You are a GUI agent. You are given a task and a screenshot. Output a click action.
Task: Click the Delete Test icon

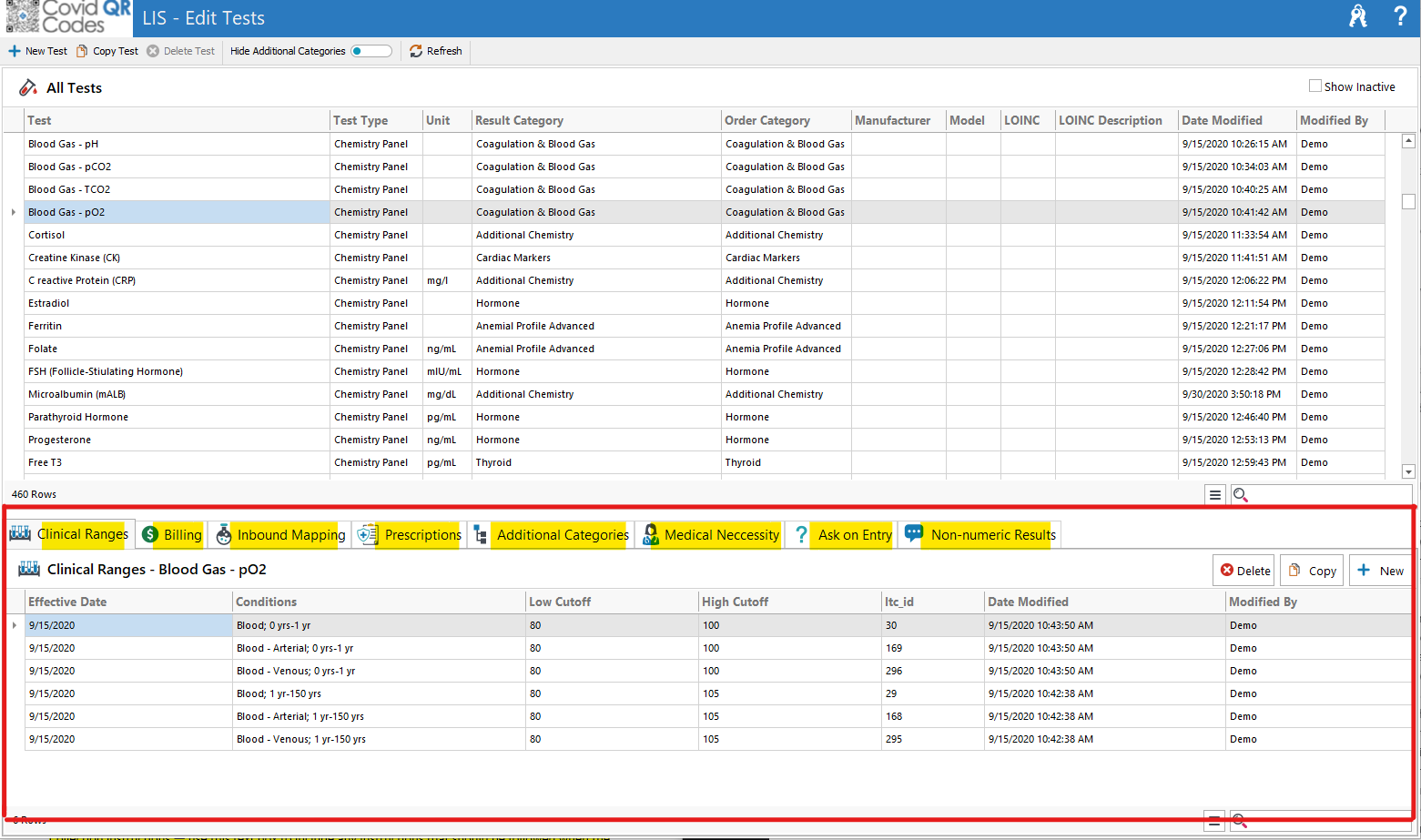(153, 51)
